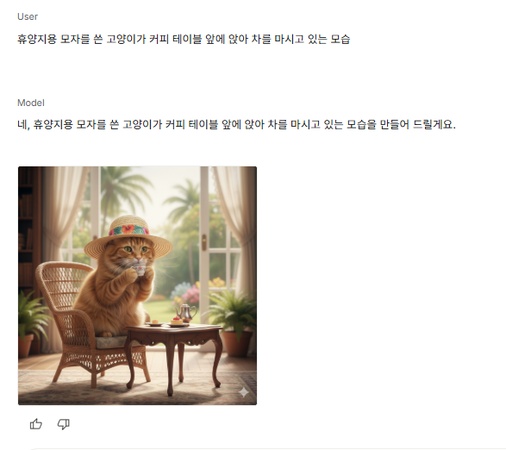Click the model's Korean reply text

(x=236, y=125)
